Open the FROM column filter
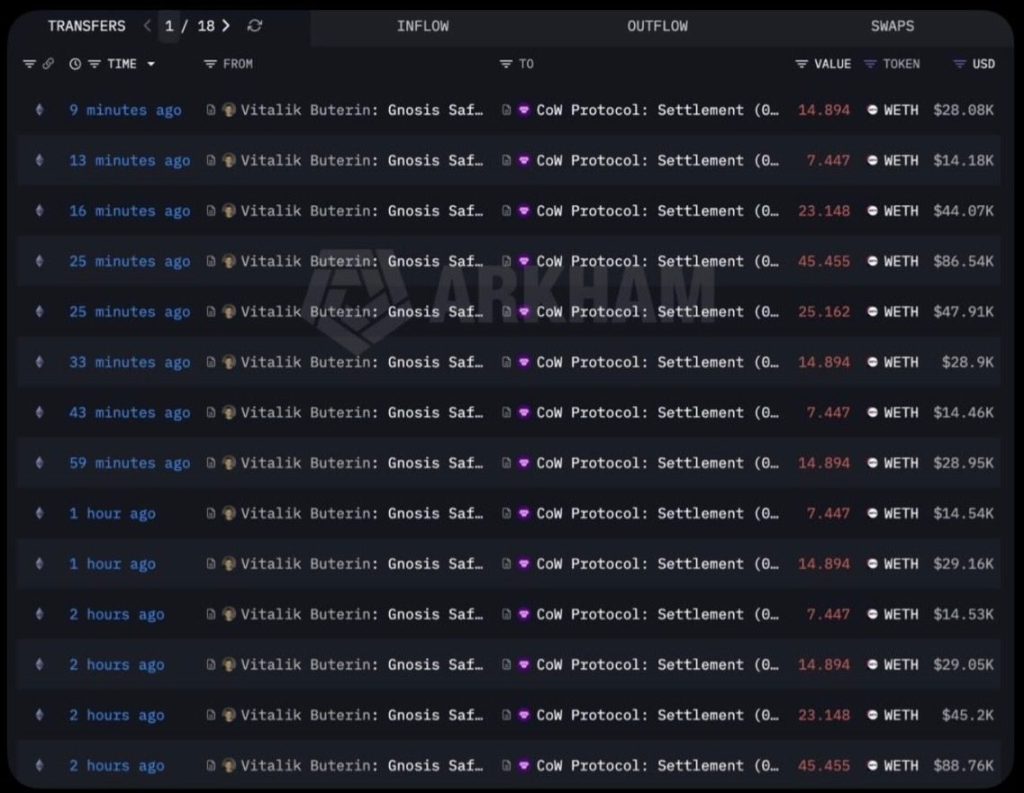Viewport: 1024px width, 793px height. 210,64
